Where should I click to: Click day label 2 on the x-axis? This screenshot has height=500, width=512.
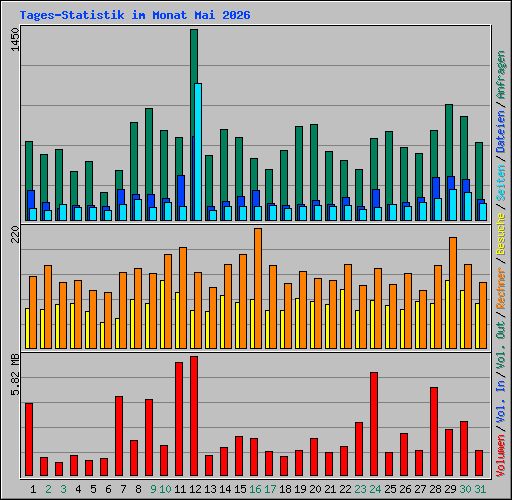(x=48, y=489)
